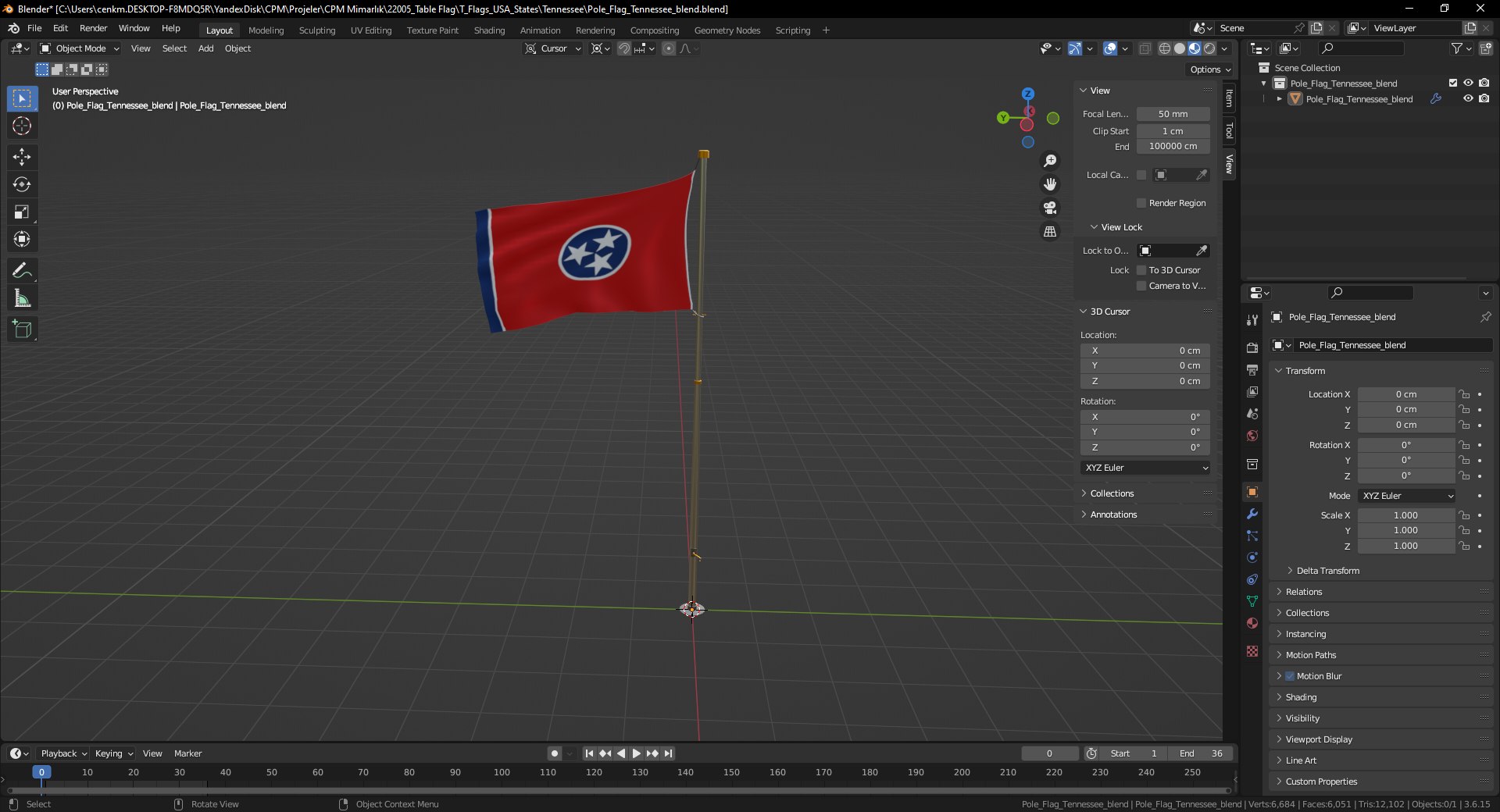Open the Render properties tab
The height and width of the screenshot is (812, 1500).
coord(1252,347)
